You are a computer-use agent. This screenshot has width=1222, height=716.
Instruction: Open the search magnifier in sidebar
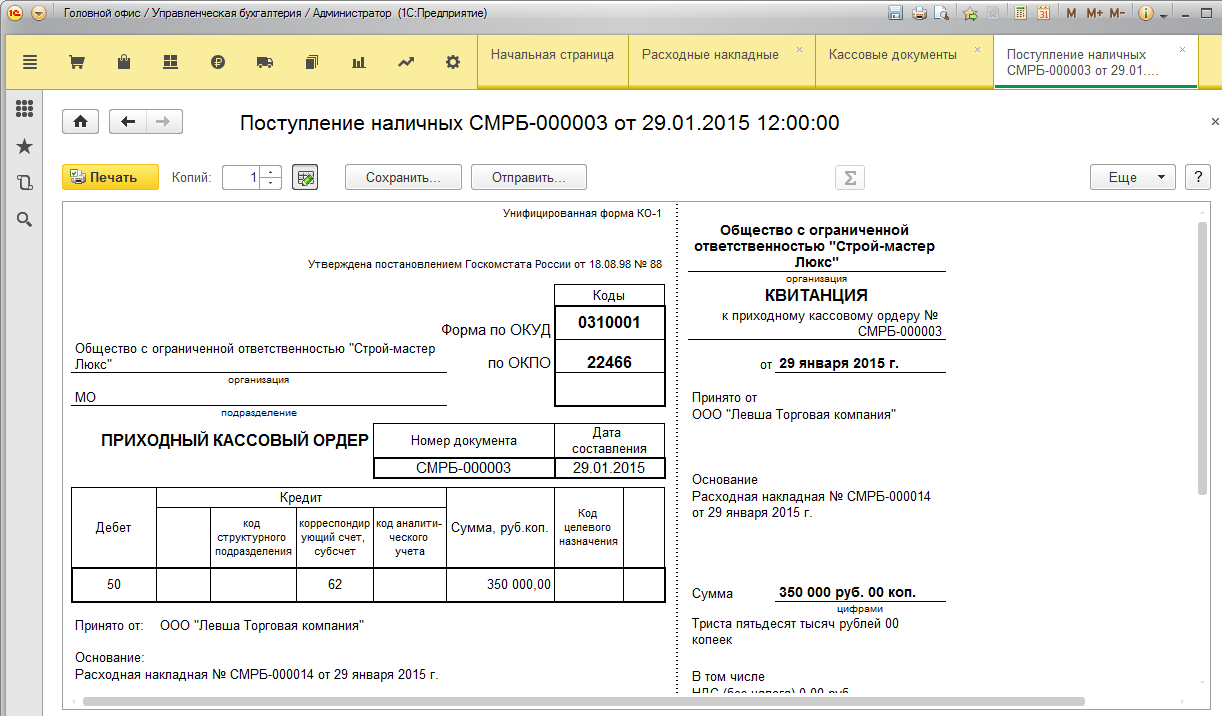point(25,220)
